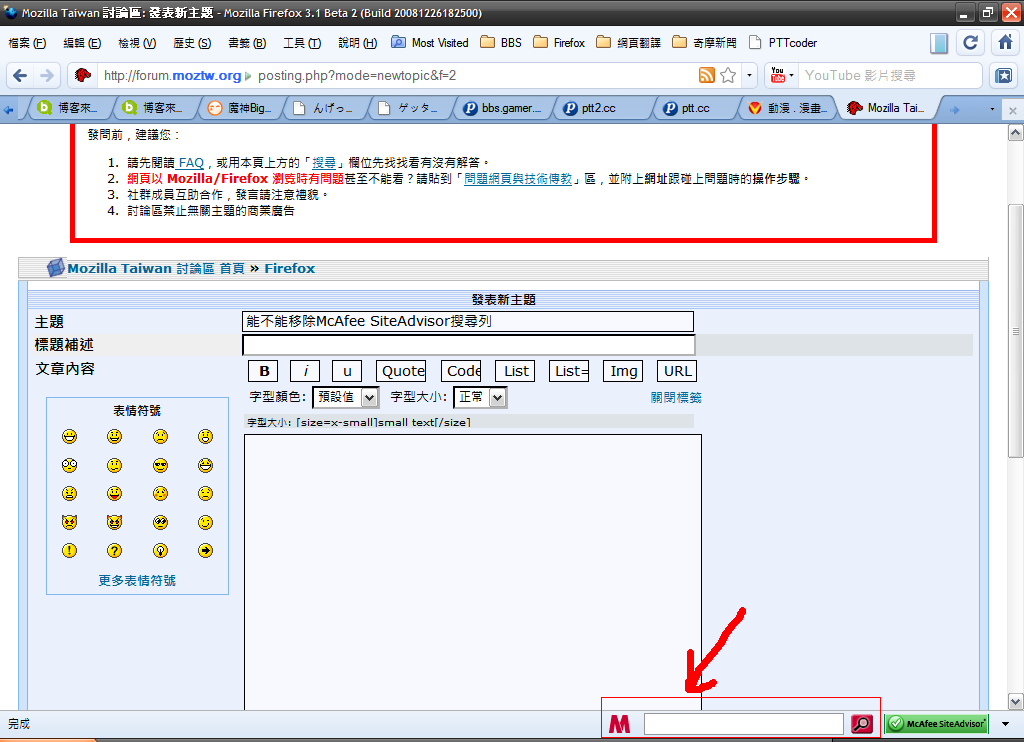The height and width of the screenshot is (742, 1024).
Task: Click the URL BBCode button
Action: click(x=677, y=371)
